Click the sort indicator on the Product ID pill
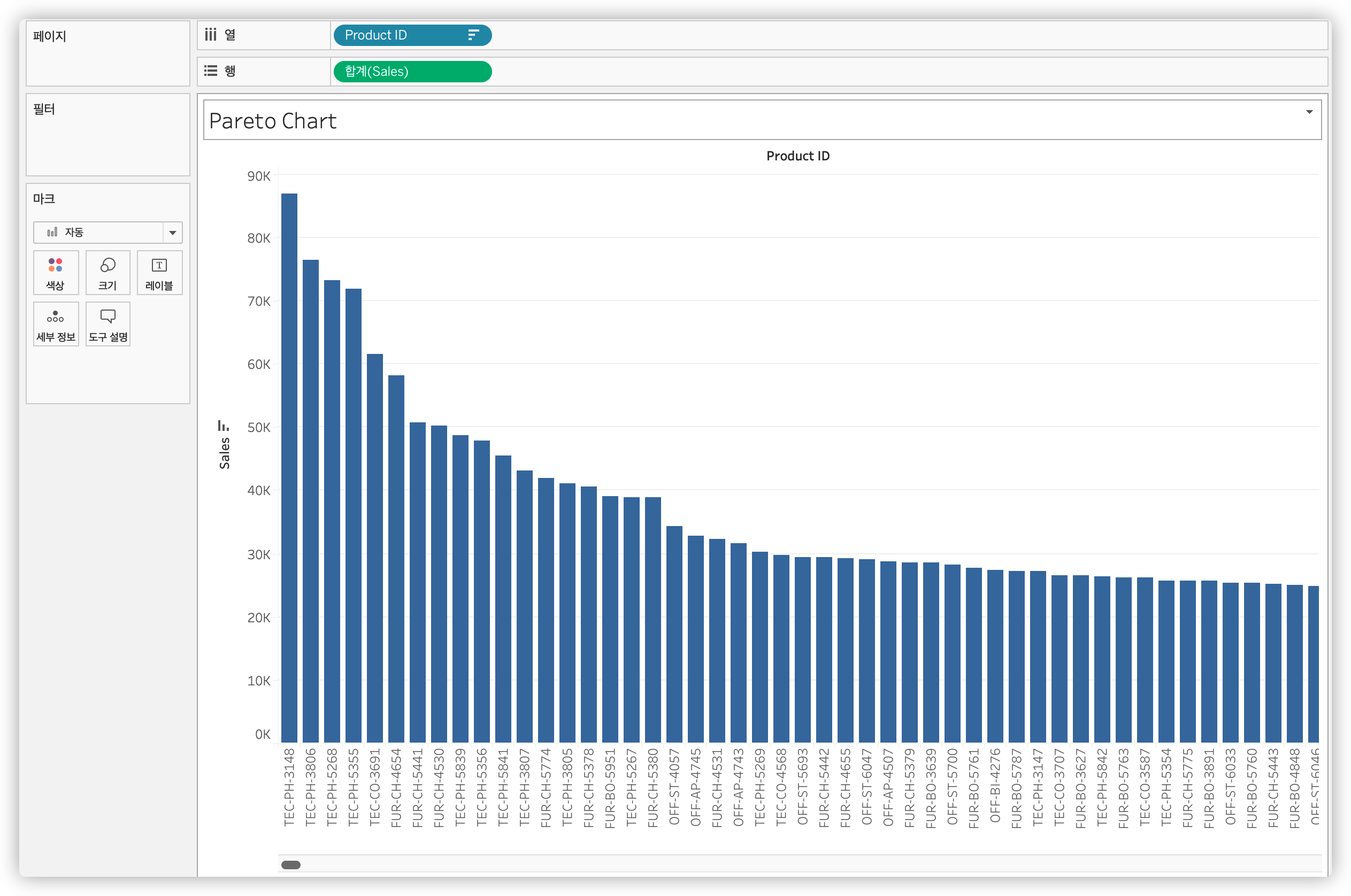1351x896 pixels. (x=473, y=35)
